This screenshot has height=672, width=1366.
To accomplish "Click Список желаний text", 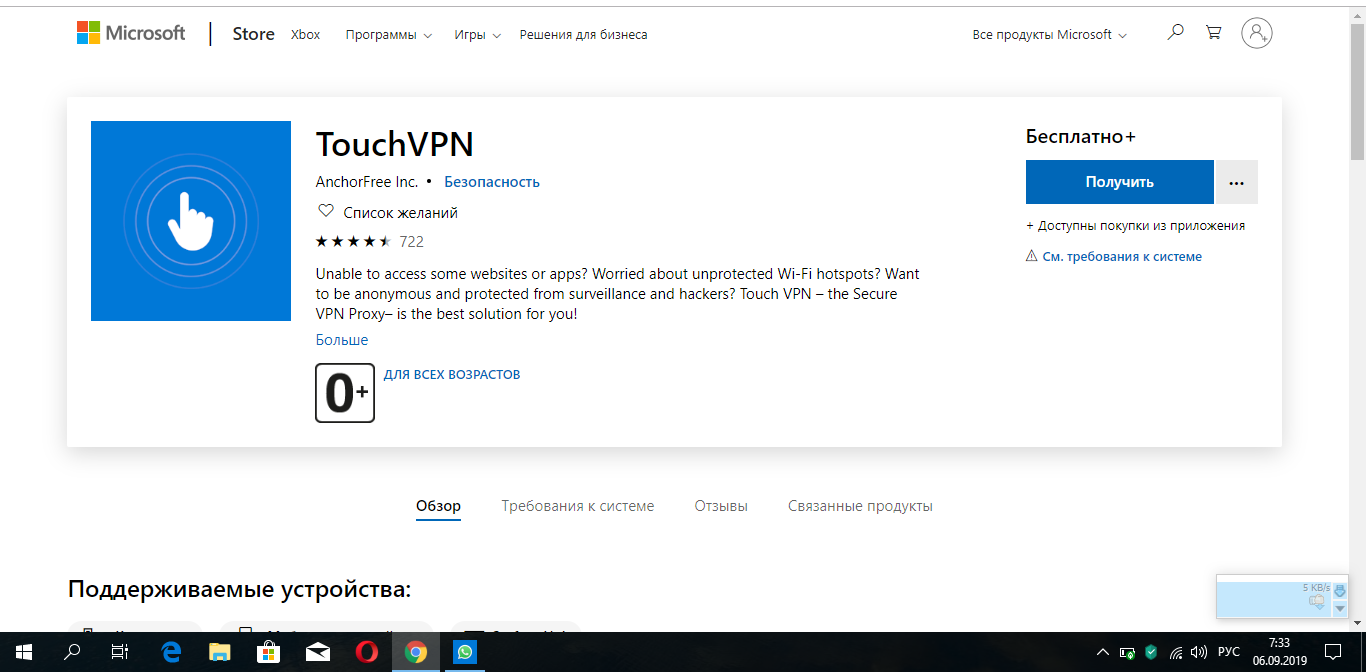I will 400,213.
